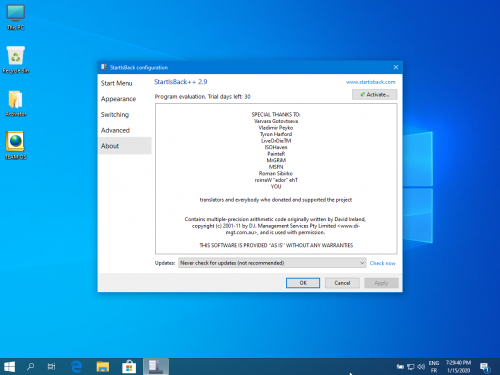The height and width of the screenshot is (375, 500).
Task: Close the StartIsBack configuration window
Action: coord(396,67)
